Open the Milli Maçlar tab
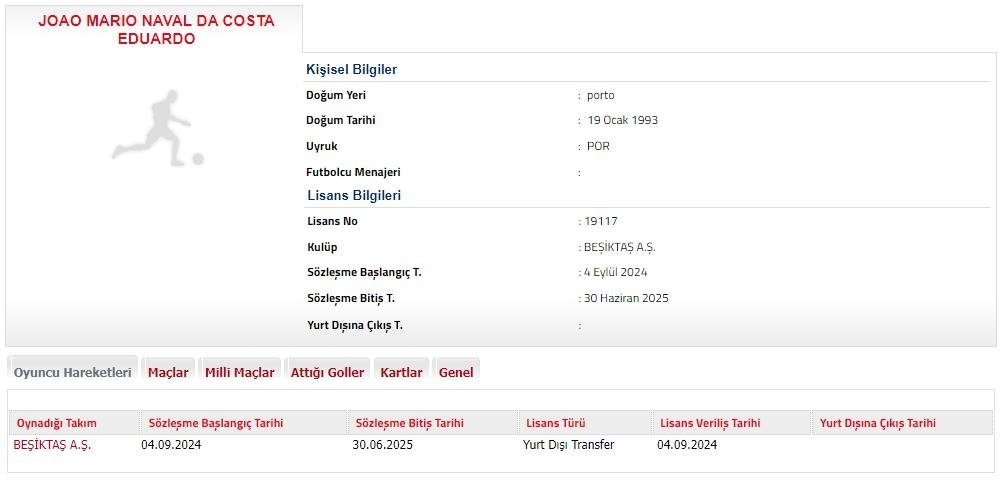This screenshot has width=1008, height=498. pyautogui.click(x=239, y=372)
